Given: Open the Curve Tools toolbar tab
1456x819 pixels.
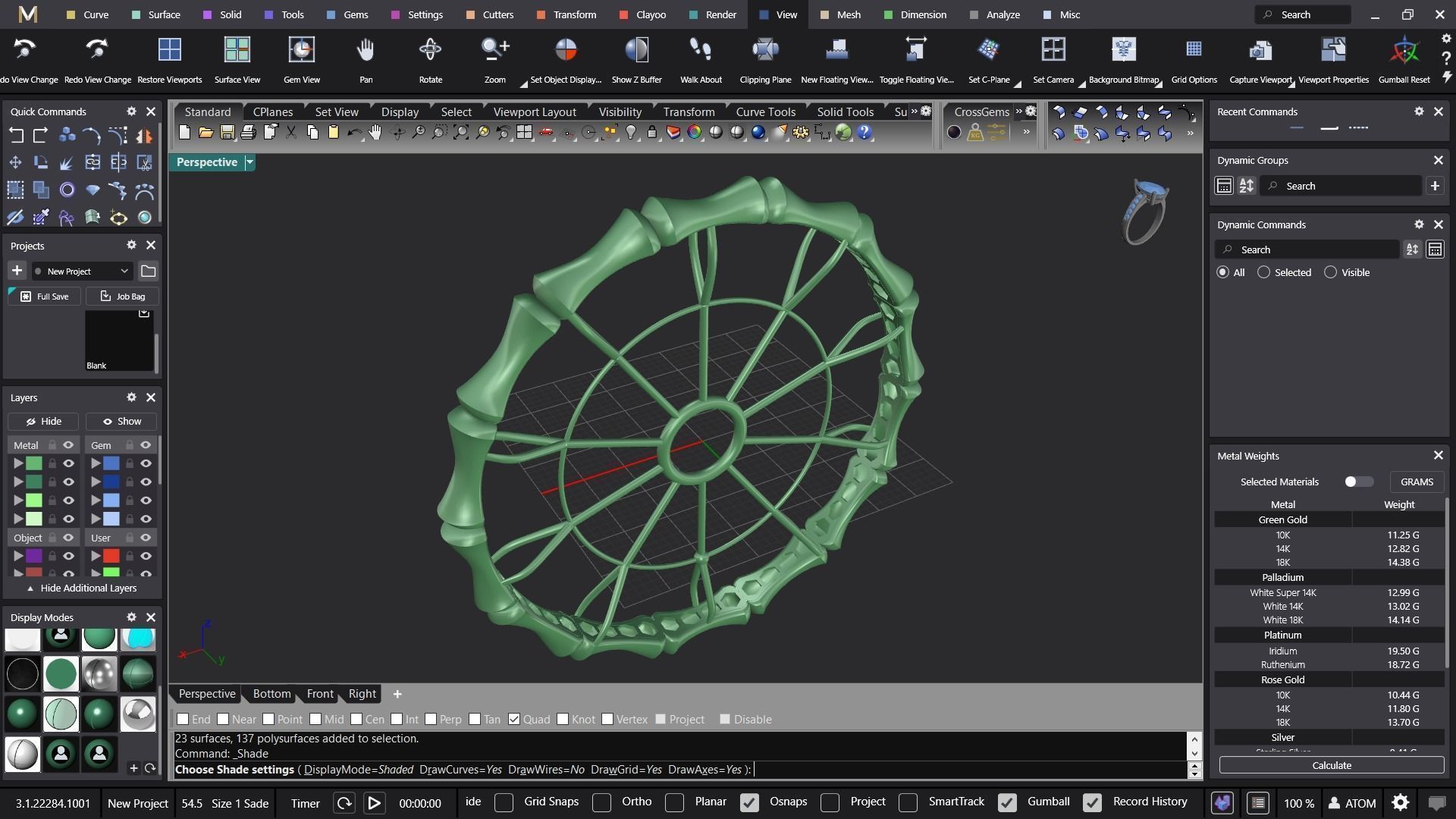Looking at the screenshot, I should pyautogui.click(x=765, y=112).
